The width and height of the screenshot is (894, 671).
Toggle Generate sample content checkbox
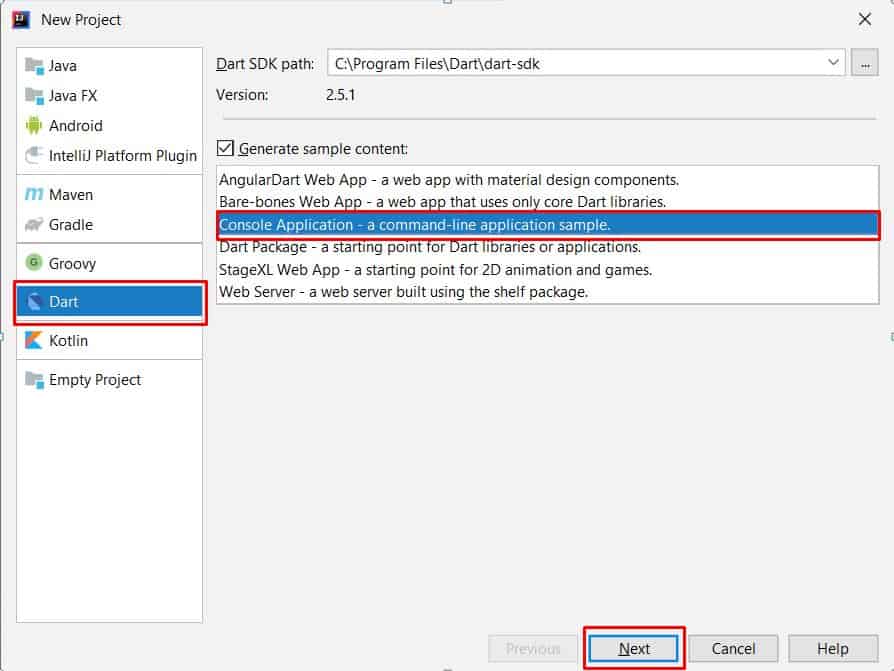coord(225,148)
